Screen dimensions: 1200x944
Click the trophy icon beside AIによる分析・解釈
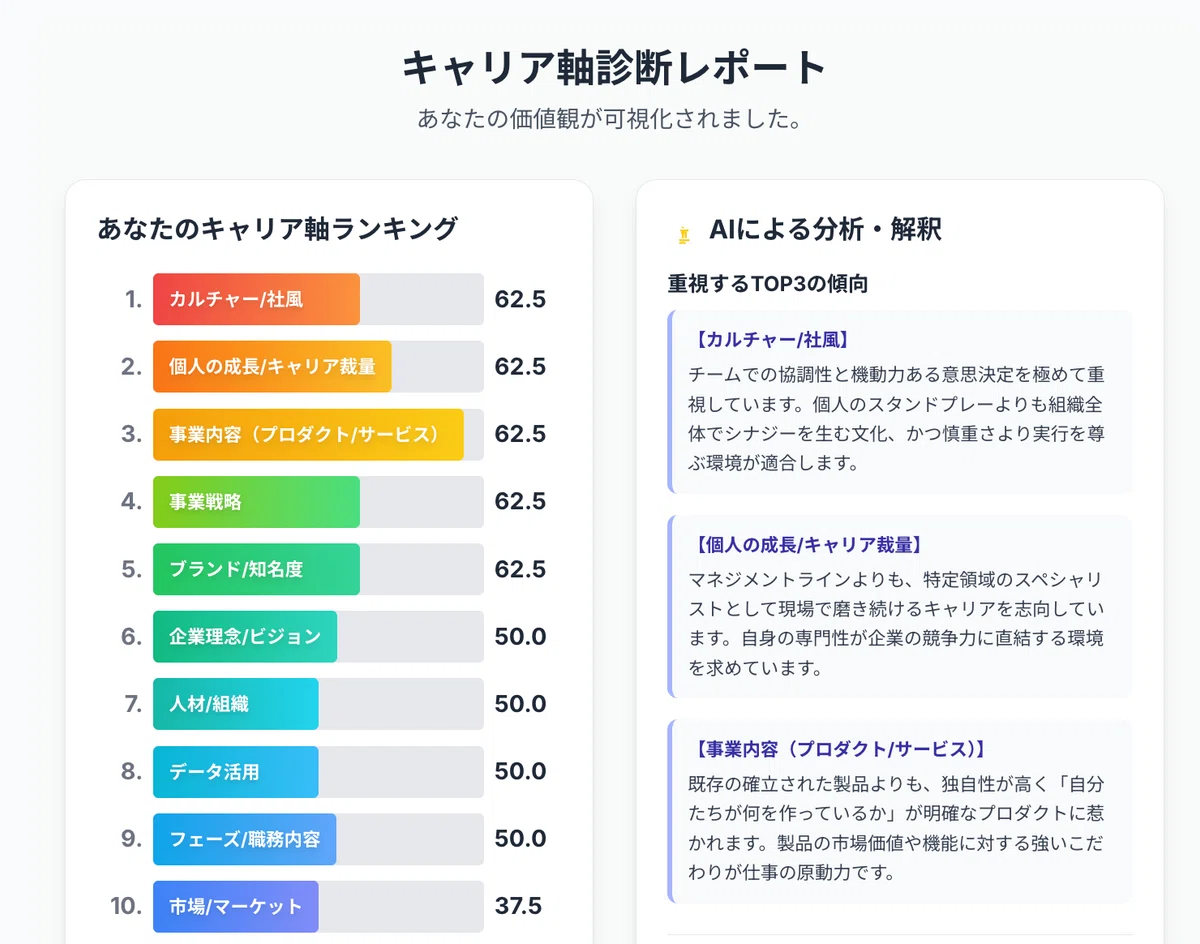click(684, 235)
